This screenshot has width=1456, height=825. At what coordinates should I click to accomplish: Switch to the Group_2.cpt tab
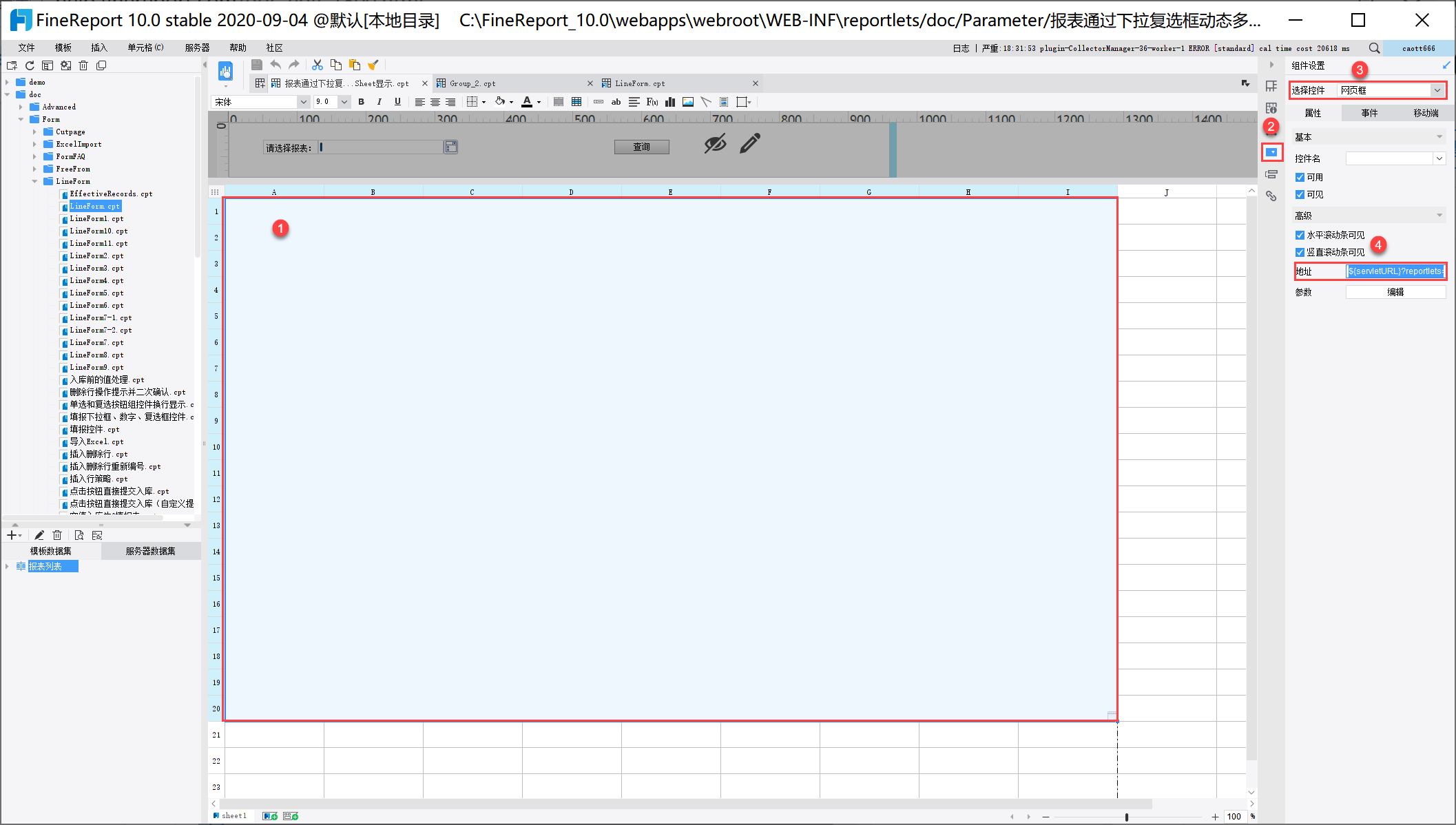pyautogui.click(x=472, y=83)
